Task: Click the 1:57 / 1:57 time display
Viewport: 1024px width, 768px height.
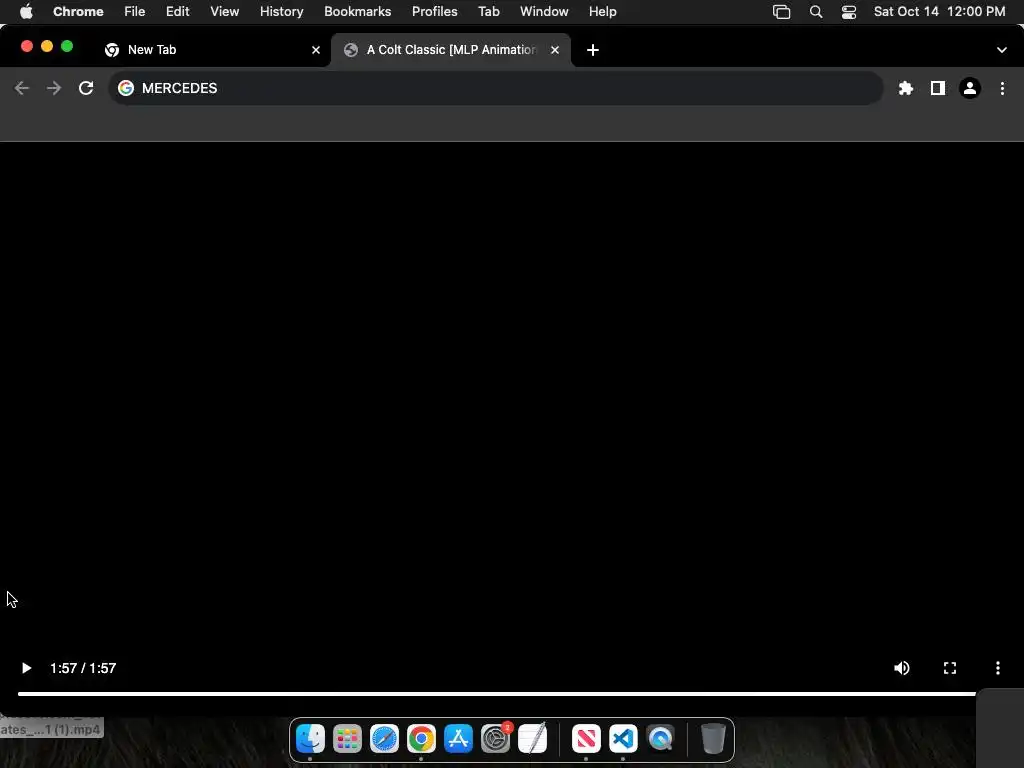Action: (x=83, y=668)
